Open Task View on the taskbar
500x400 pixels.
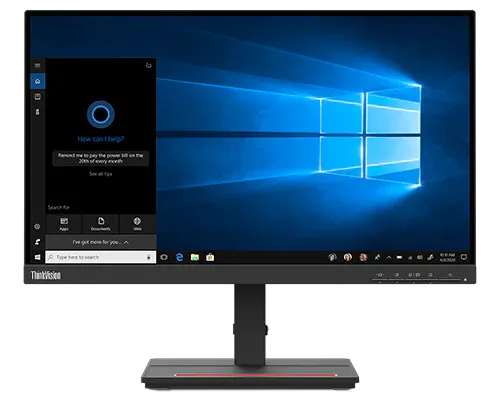164,257
